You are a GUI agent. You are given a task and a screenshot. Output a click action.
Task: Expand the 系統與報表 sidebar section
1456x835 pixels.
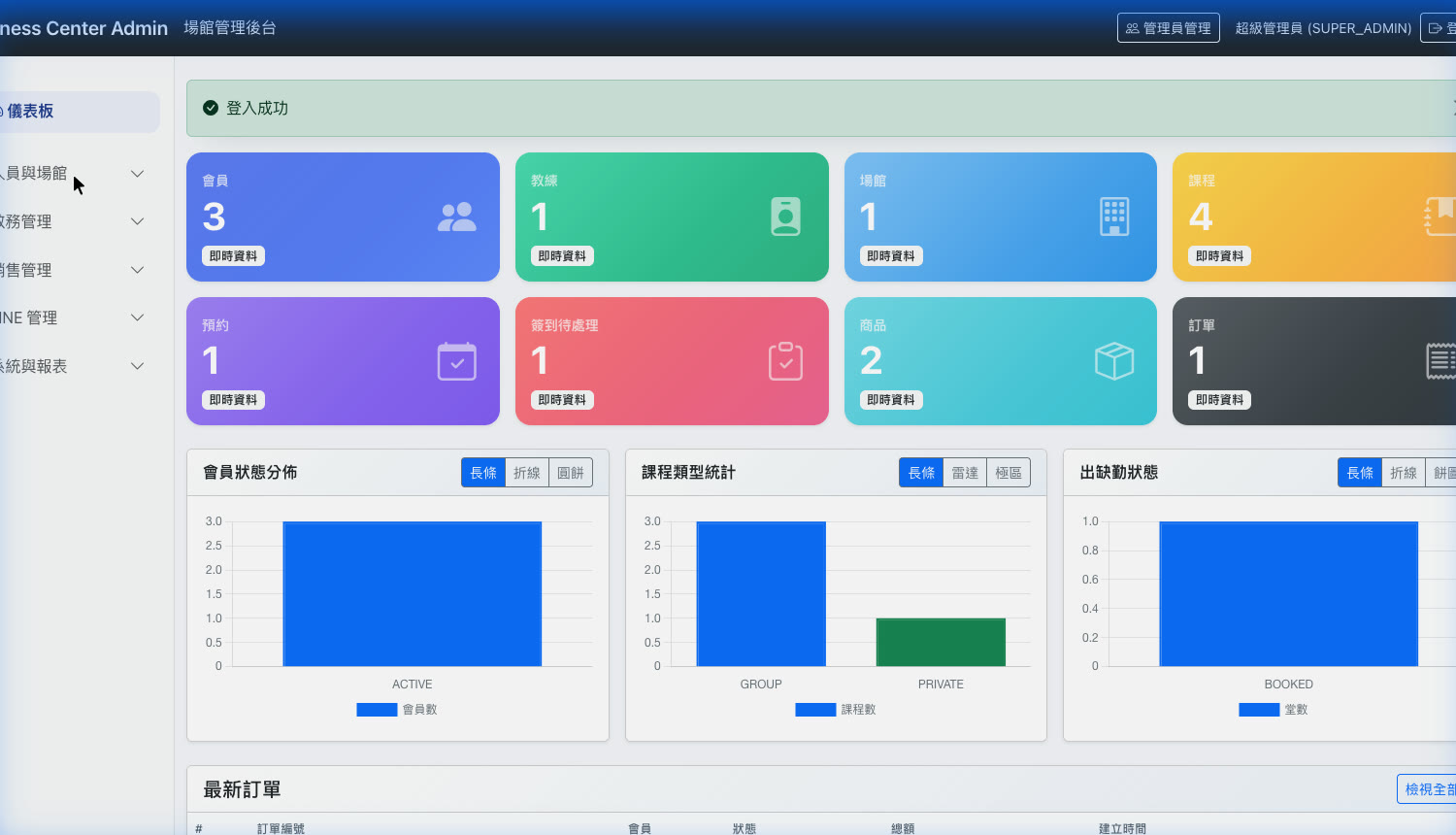(x=73, y=366)
